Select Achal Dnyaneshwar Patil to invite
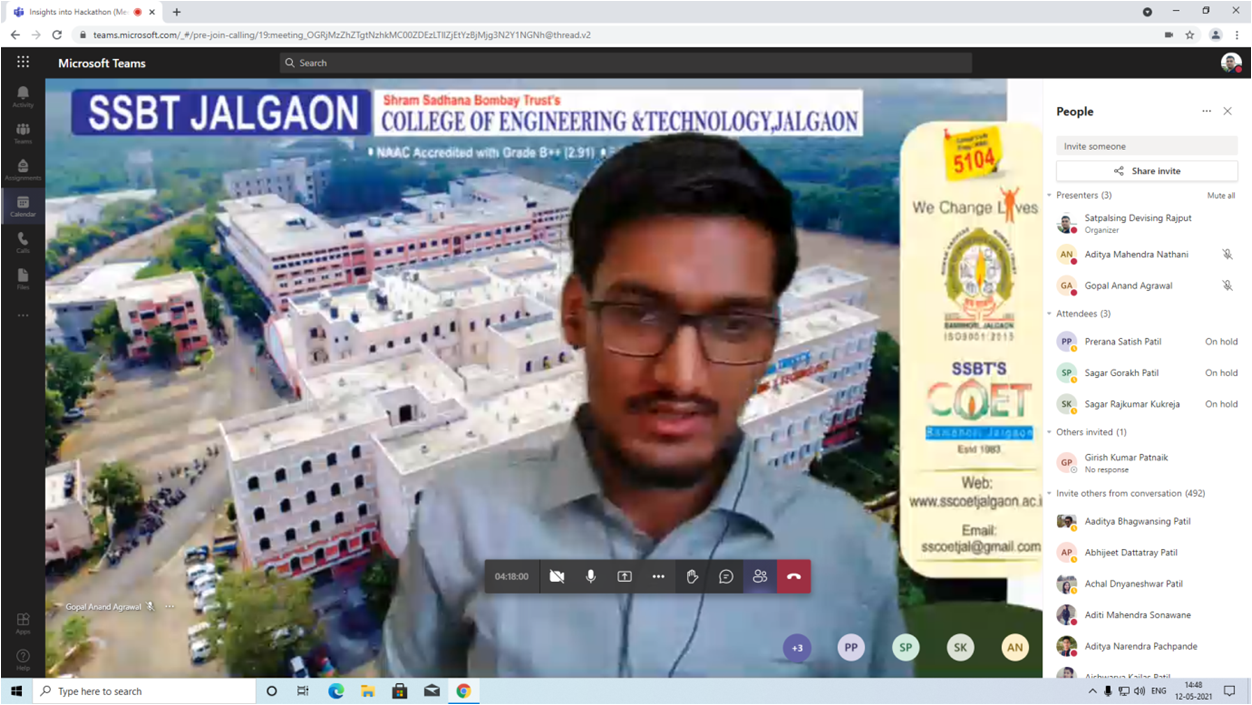 click(x=1147, y=583)
